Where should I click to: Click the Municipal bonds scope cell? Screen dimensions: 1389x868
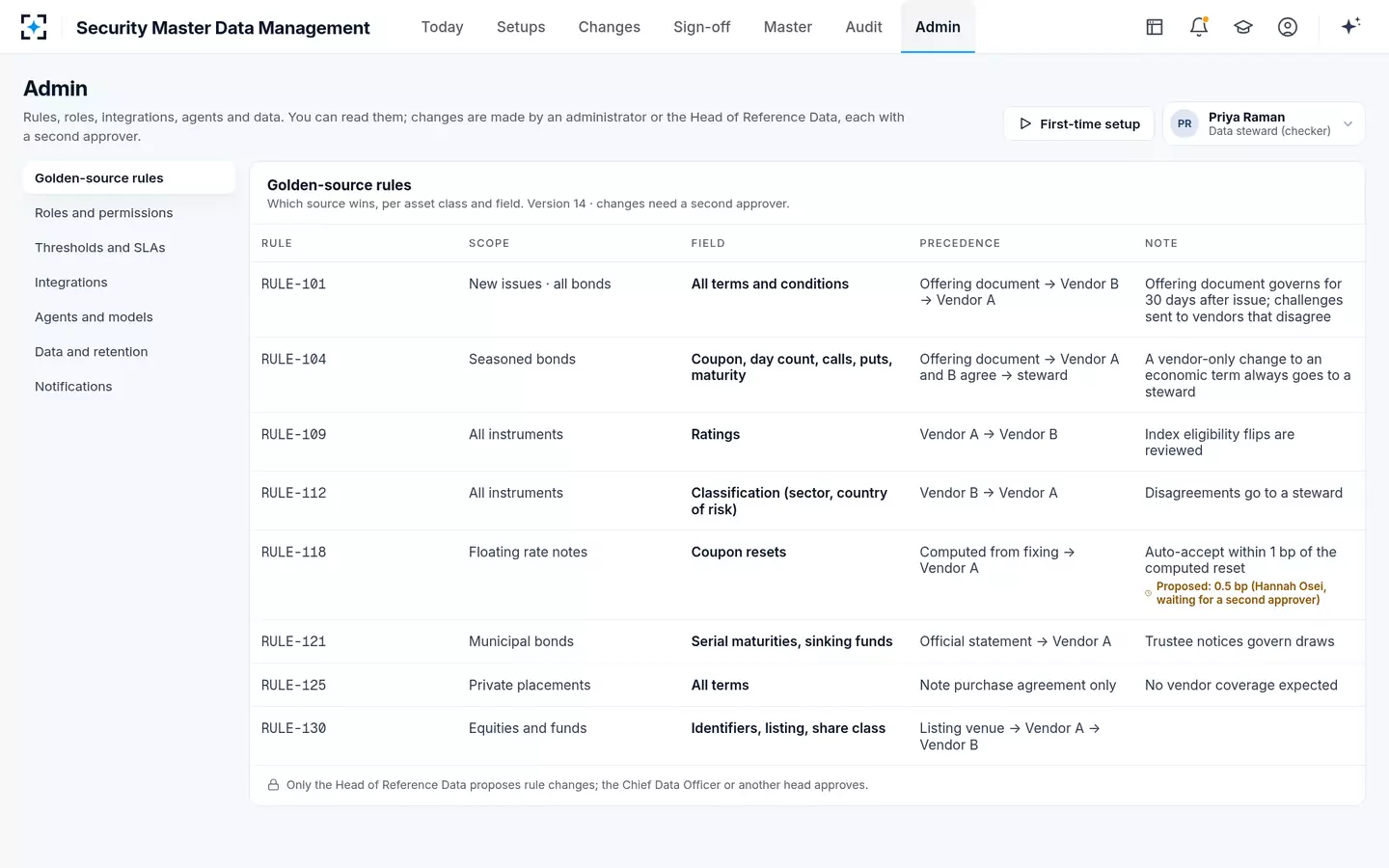point(521,642)
